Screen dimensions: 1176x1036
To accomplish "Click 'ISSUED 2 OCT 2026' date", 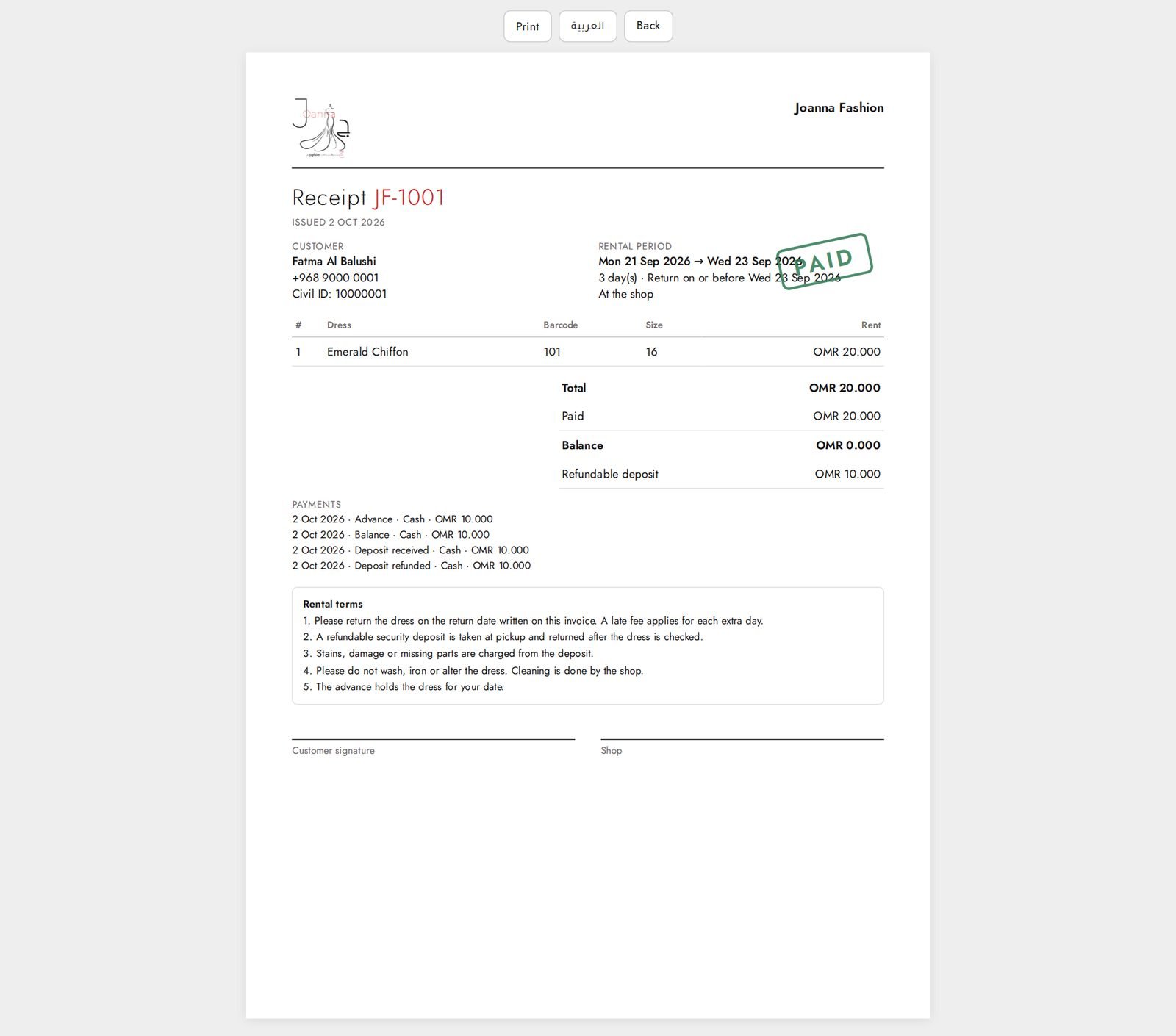I will click(x=338, y=222).
